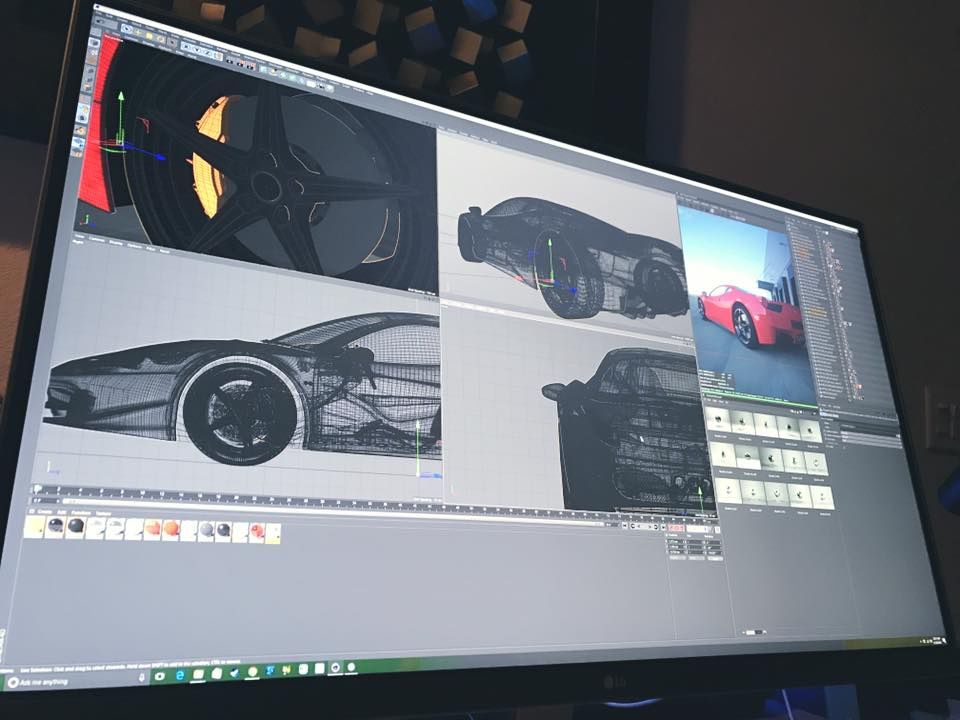
Task: Open the Camera objects icon in toolbar
Action: (x=320, y=86)
